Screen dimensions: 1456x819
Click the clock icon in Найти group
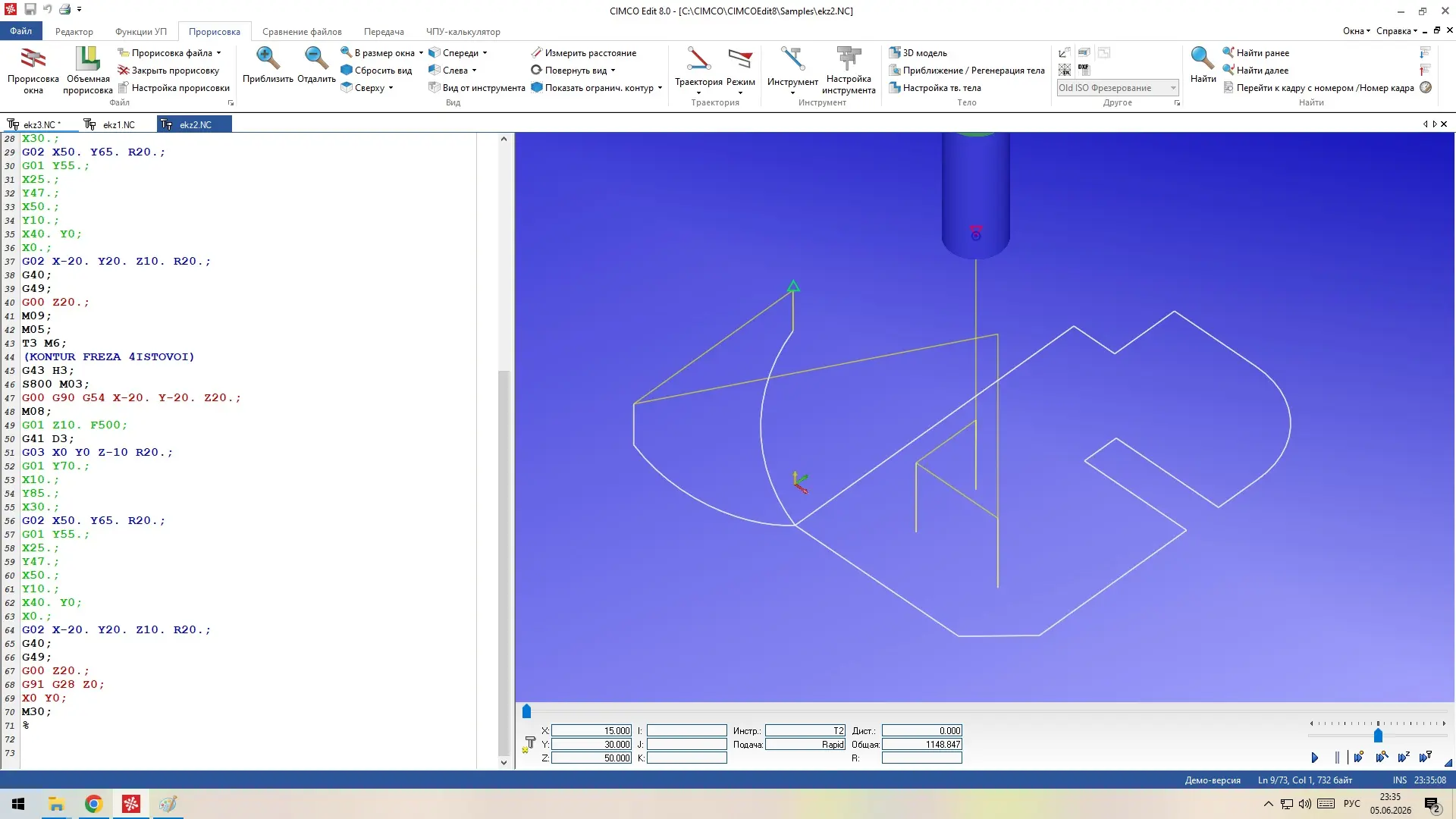click(1426, 87)
